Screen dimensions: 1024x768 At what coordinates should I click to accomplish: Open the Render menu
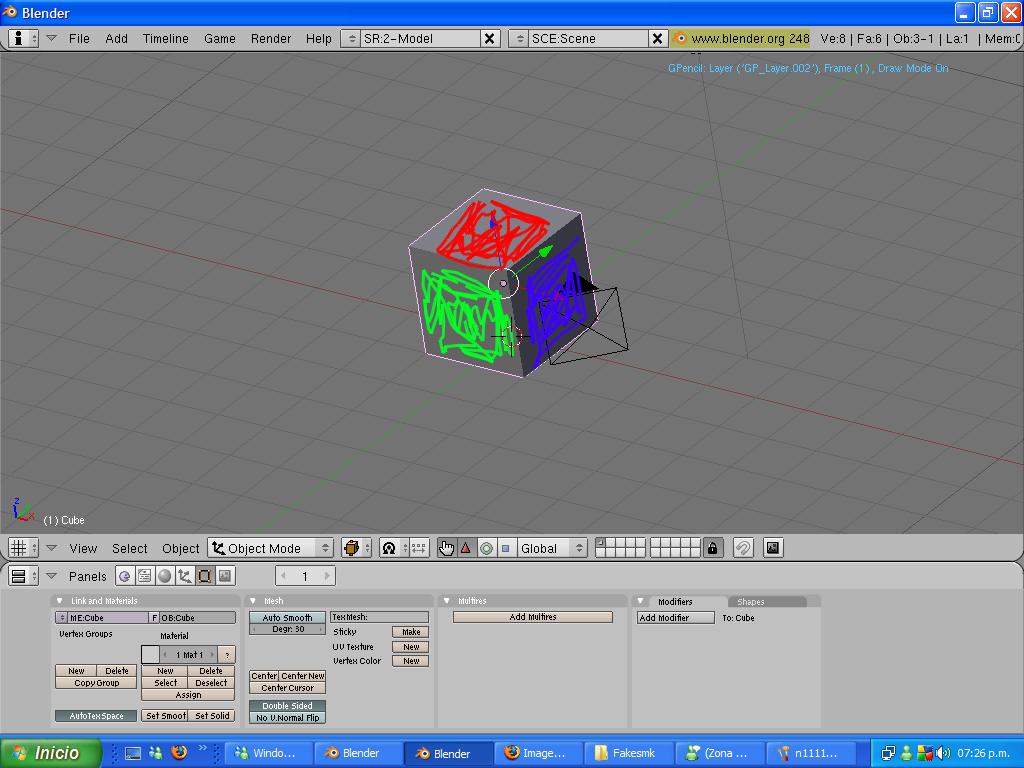tap(270, 39)
